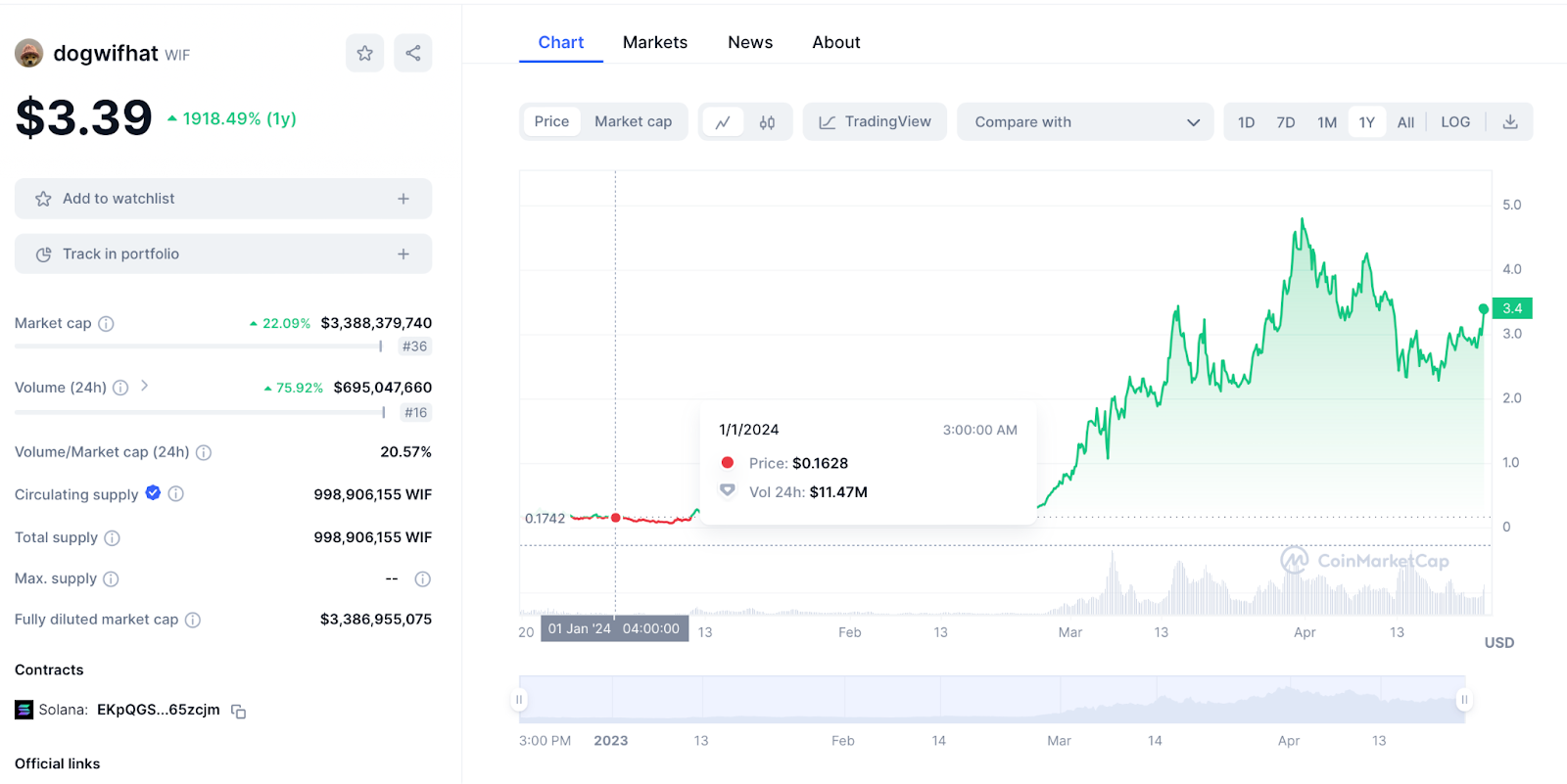Screen dimensions: 1567x784
Task: Click the 20.57% volume ratio value
Action: (406, 452)
